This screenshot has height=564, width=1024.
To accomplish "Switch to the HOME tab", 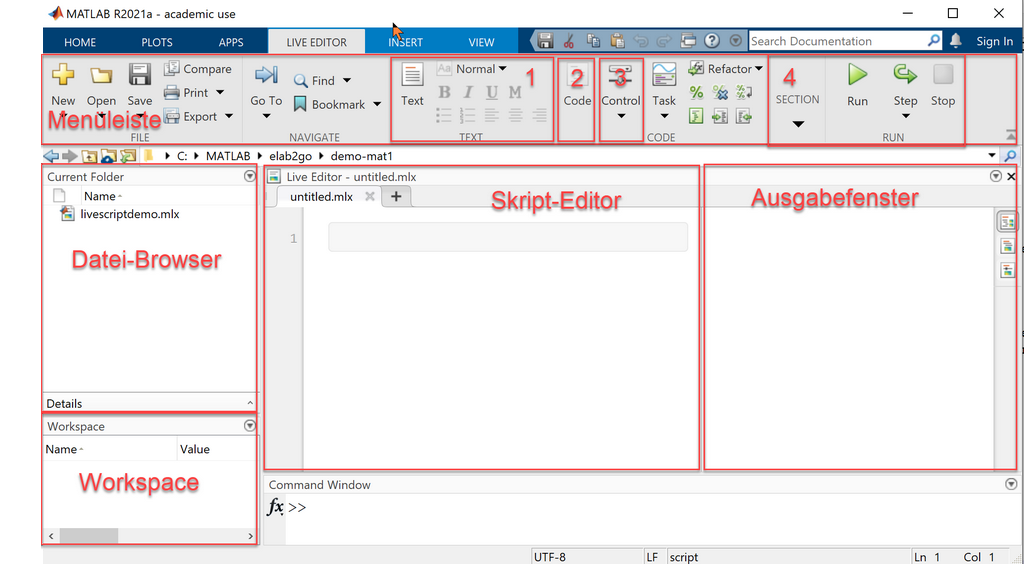I will pos(80,42).
